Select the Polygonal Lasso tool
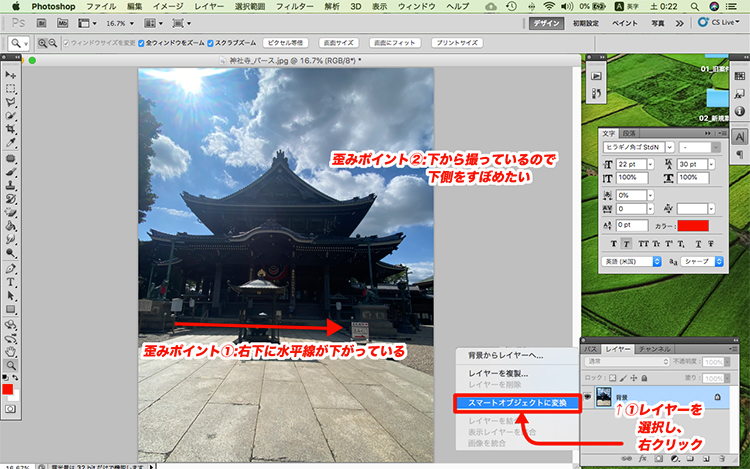Screen dimensions: 750x469 [x=11, y=102]
